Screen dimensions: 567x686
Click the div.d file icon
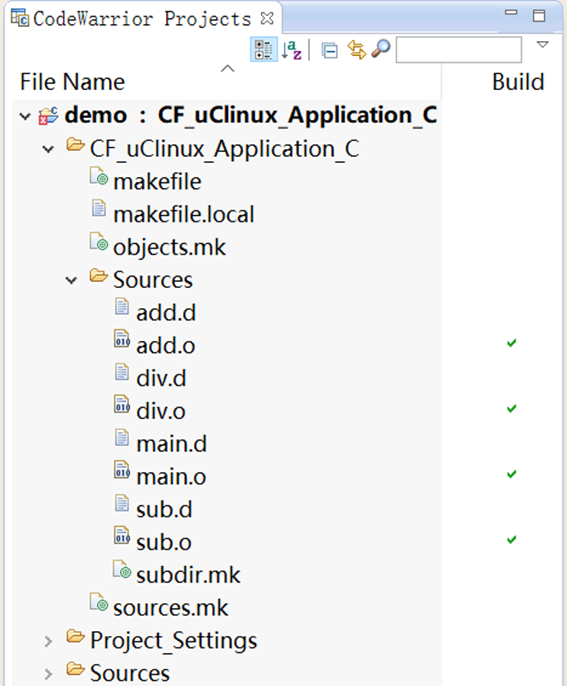tap(122, 372)
